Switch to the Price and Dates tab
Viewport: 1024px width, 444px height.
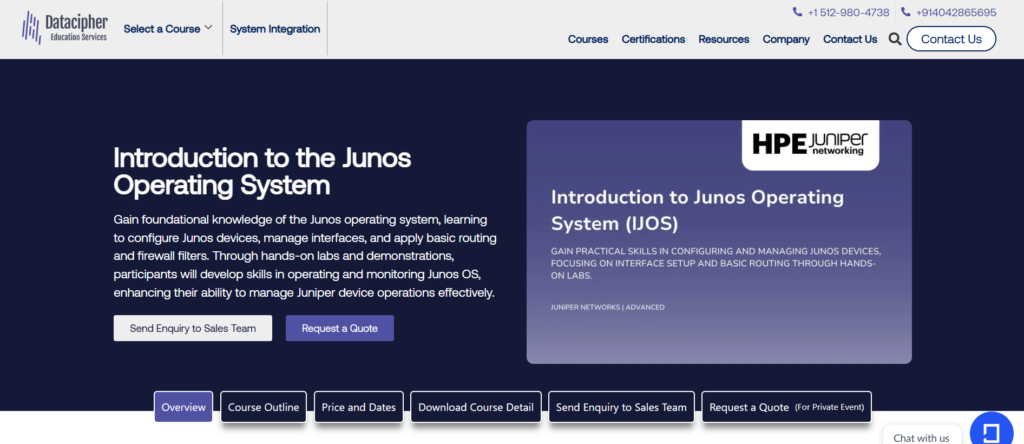point(359,407)
